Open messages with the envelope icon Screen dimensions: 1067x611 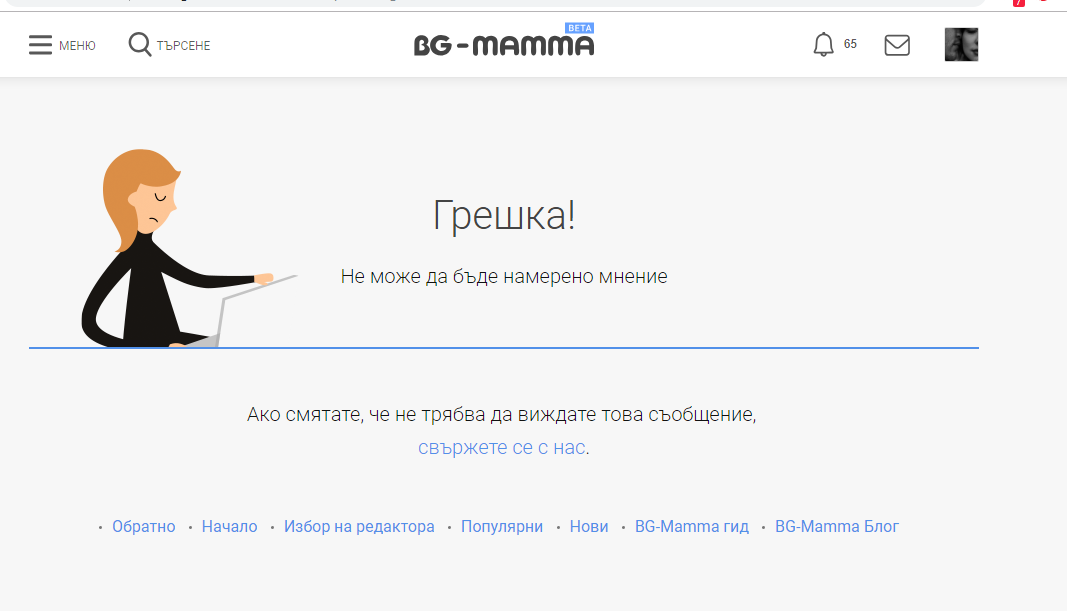(897, 45)
